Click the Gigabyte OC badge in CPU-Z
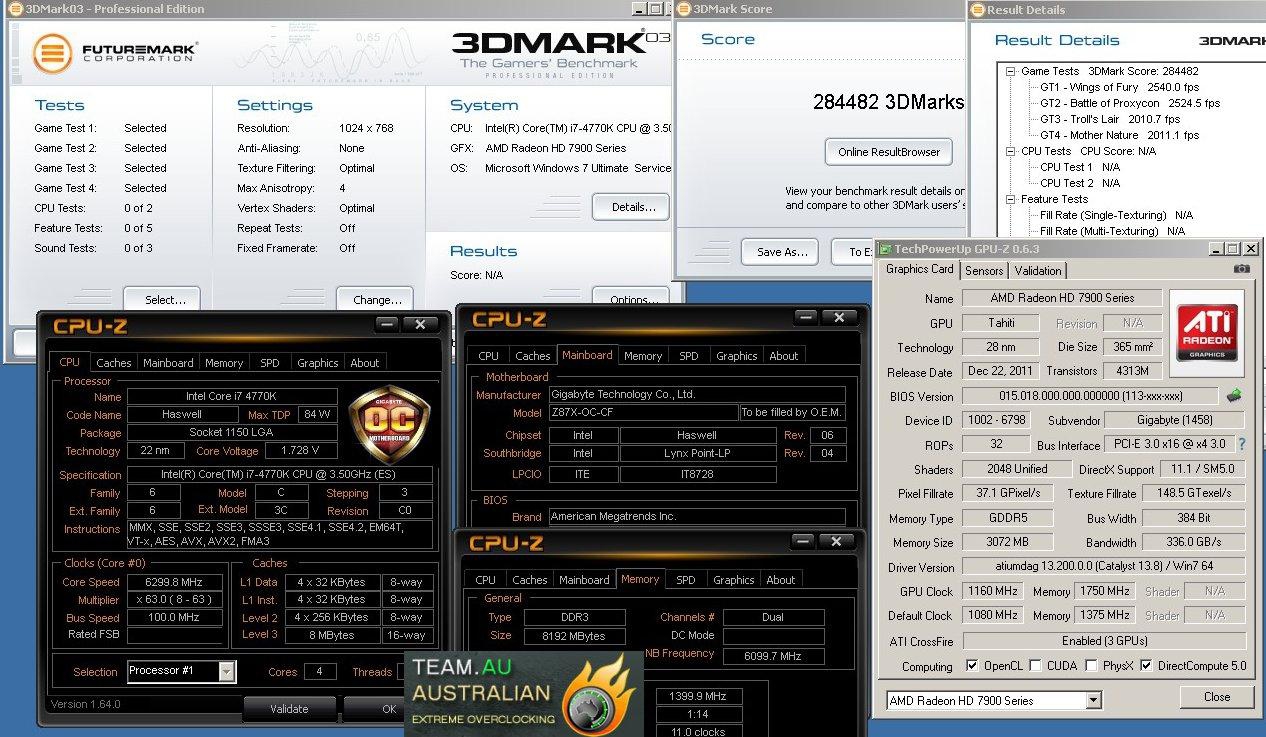This screenshot has height=737, width=1266. (389, 423)
